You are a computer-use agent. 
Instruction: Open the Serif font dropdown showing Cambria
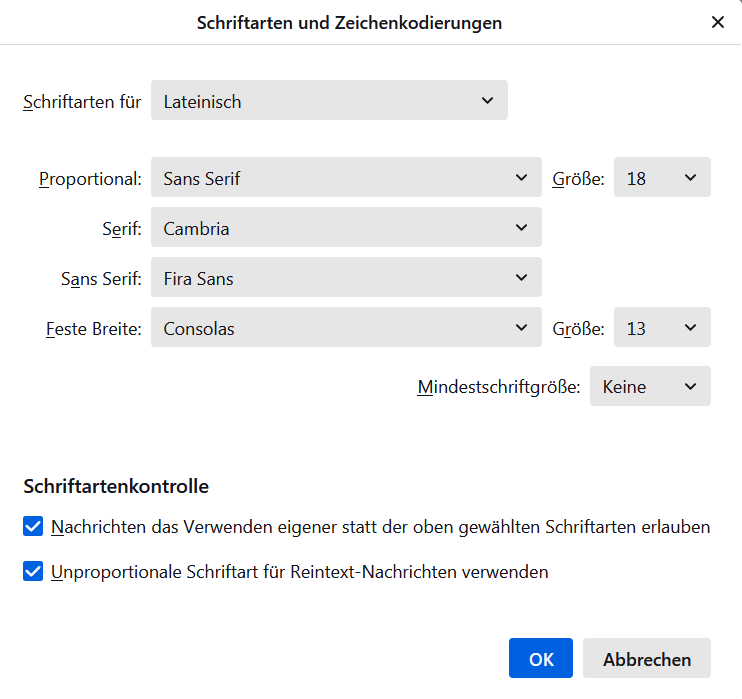(346, 229)
